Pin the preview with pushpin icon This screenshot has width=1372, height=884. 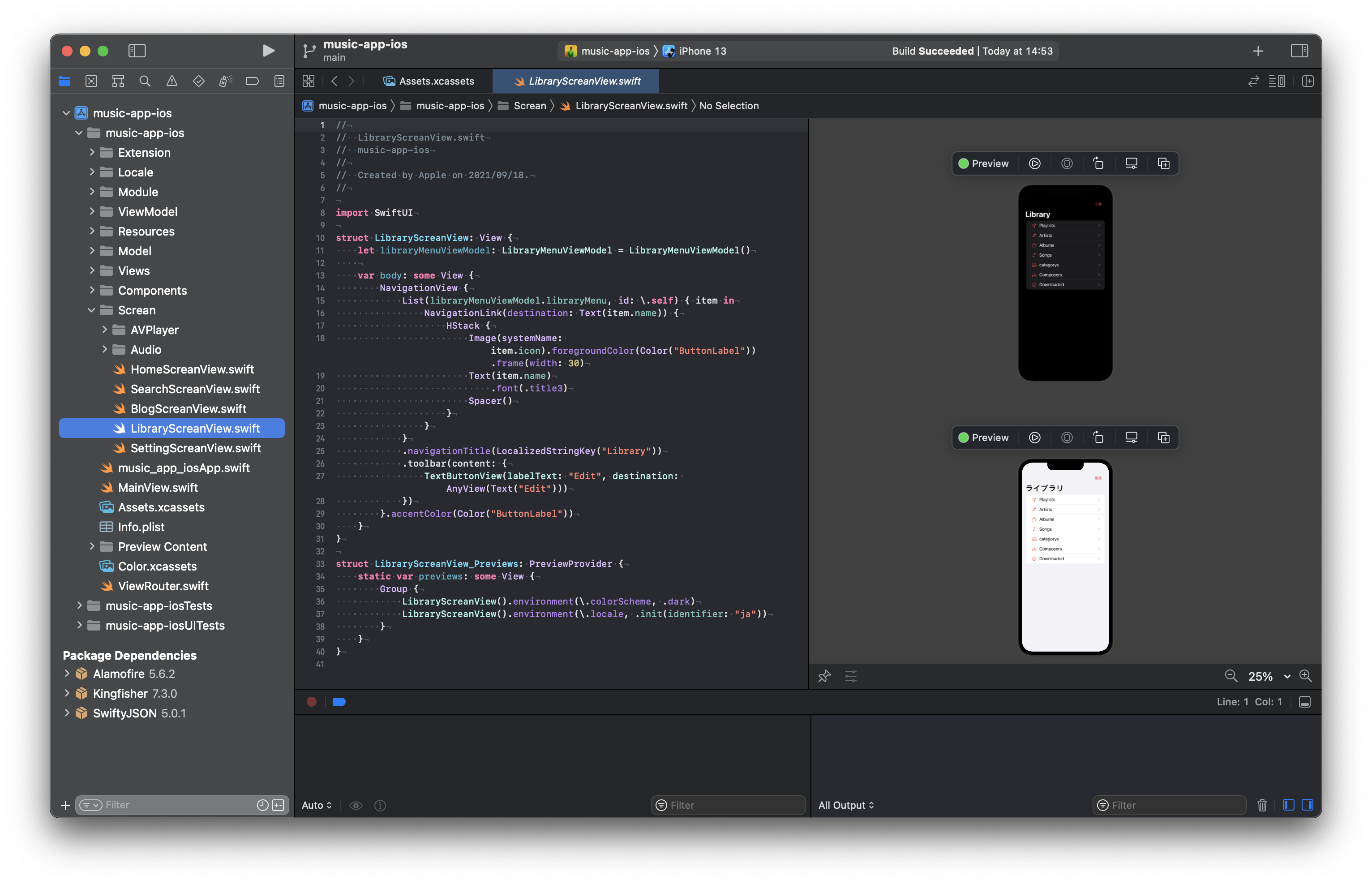pos(824,676)
